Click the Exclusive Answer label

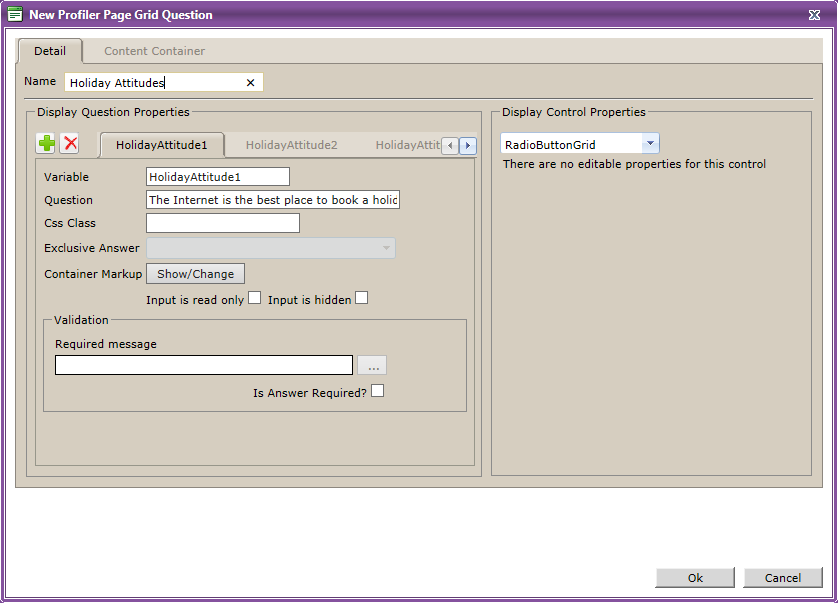91,248
